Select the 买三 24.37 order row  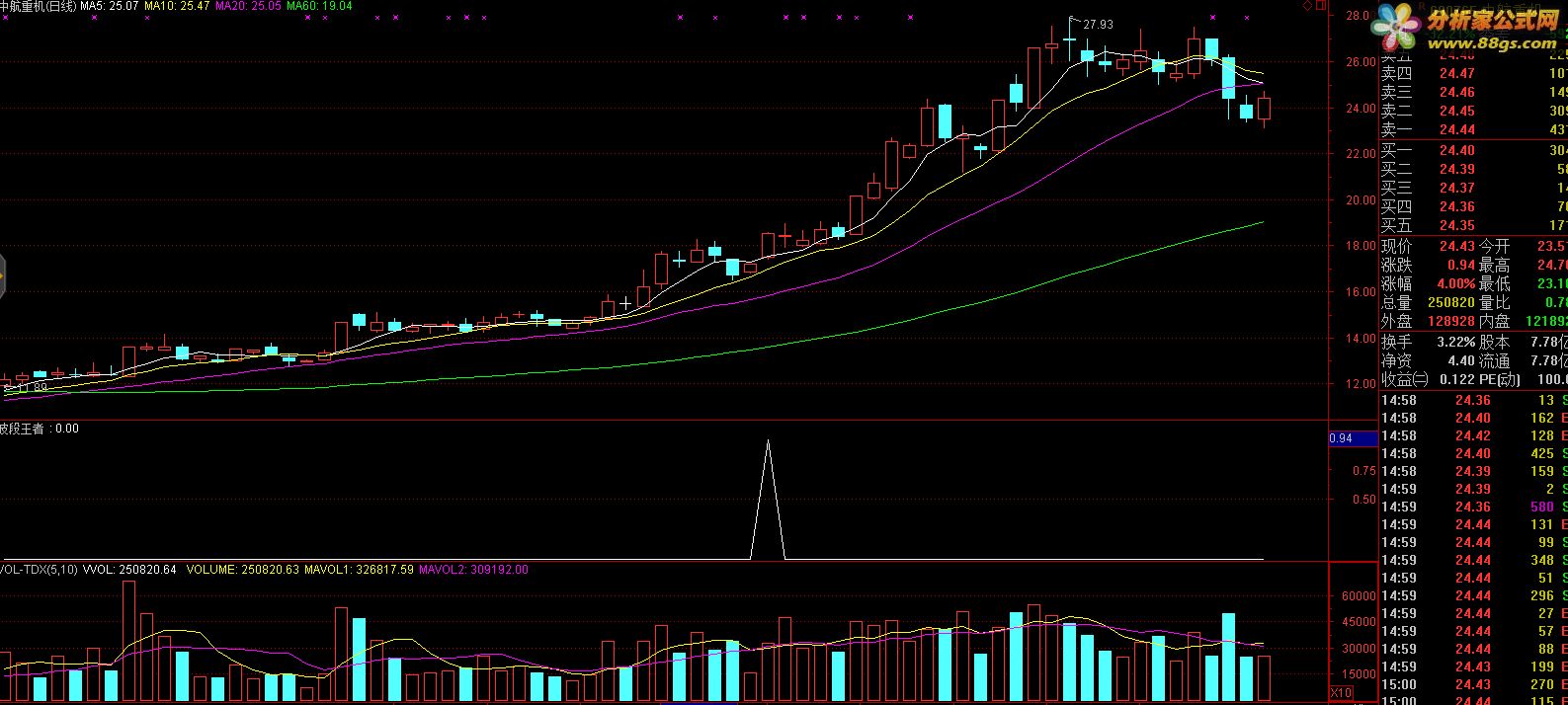[x=1473, y=188]
